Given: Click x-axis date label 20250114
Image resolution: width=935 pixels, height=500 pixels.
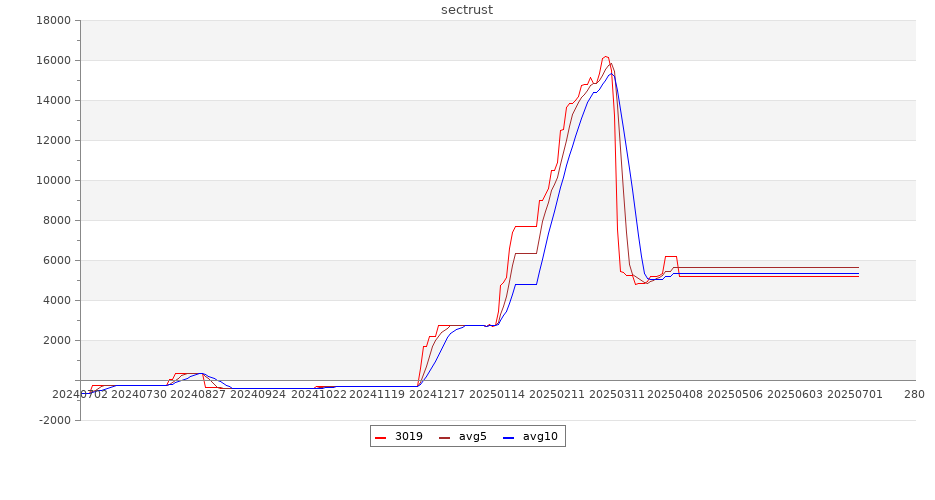Looking at the screenshot, I should [496, 394].
